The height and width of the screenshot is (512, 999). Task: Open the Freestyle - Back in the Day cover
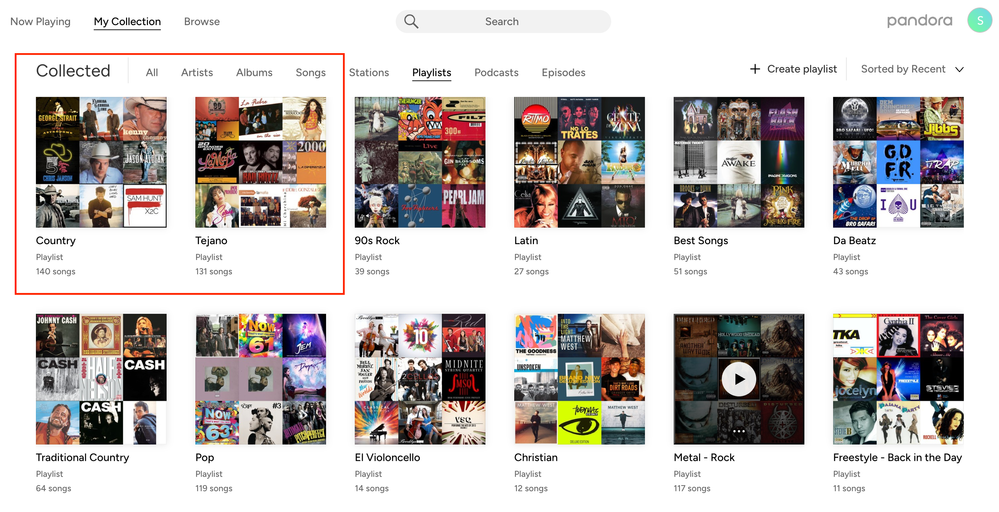(898, 379)
